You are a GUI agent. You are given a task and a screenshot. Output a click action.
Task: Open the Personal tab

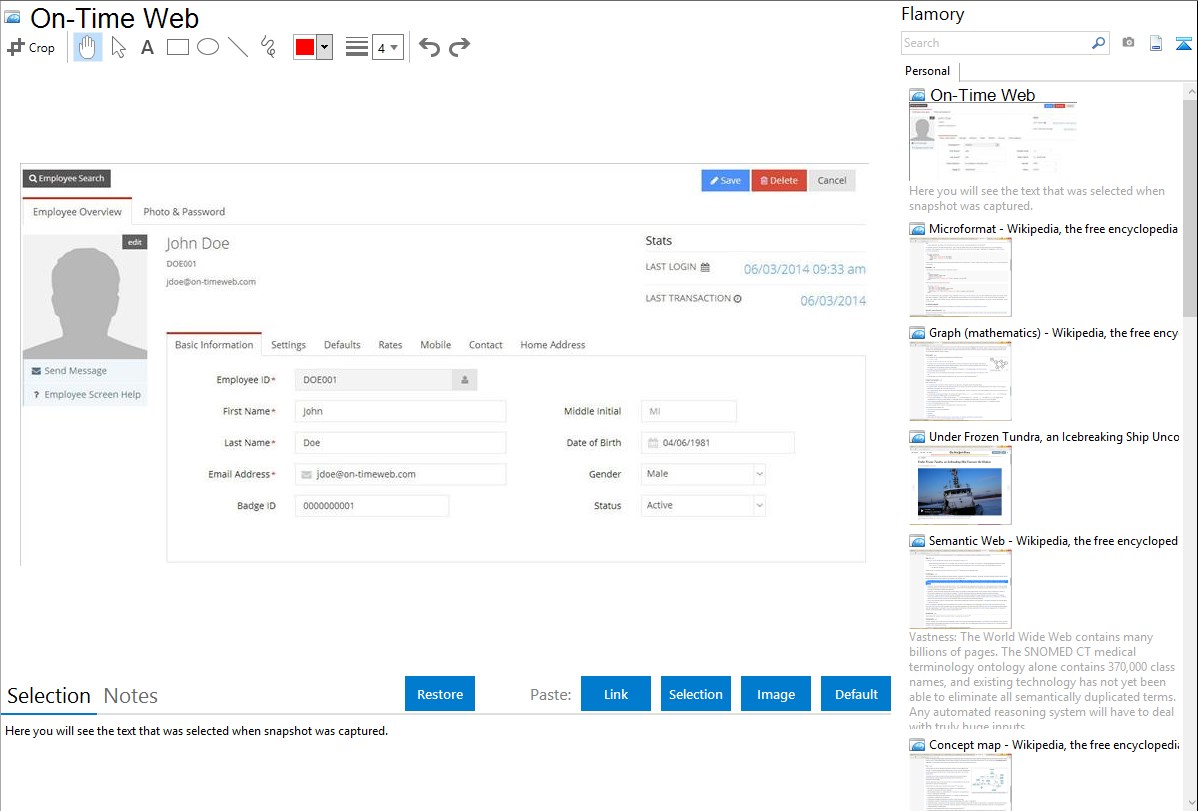click(927, 71)
